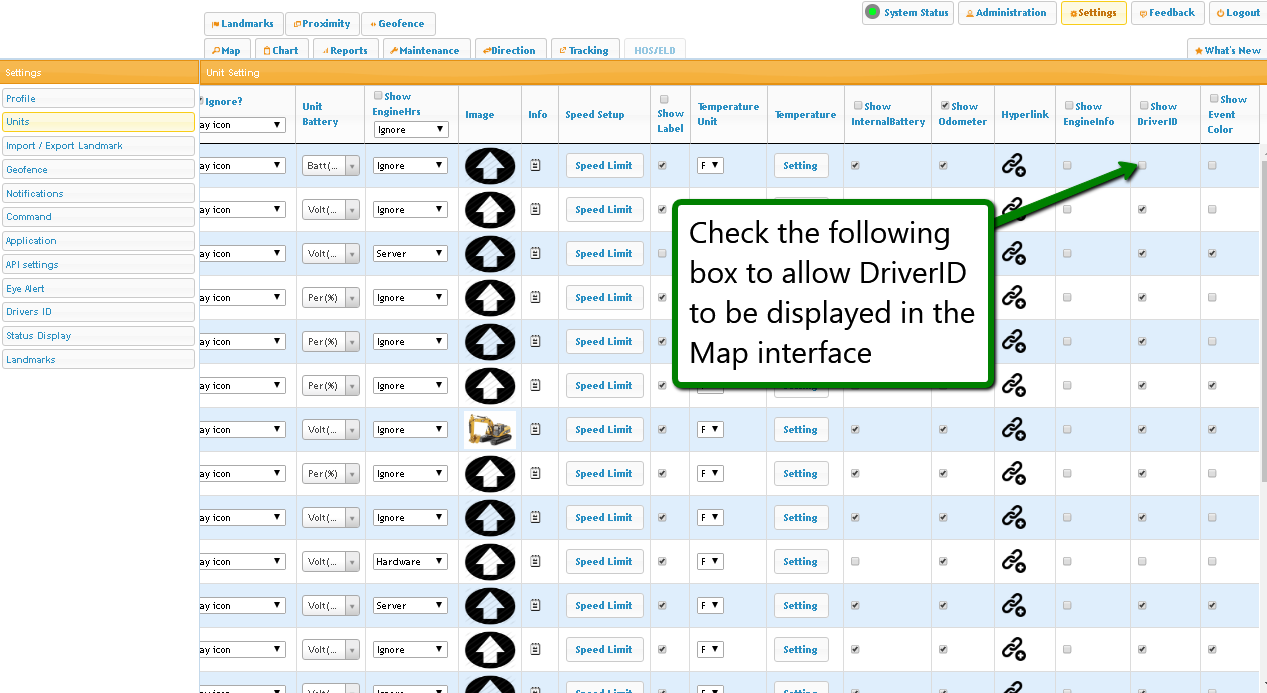Click temperature Setting button in first row
This screenshot has height=693, width=1267.
point(800,166)
